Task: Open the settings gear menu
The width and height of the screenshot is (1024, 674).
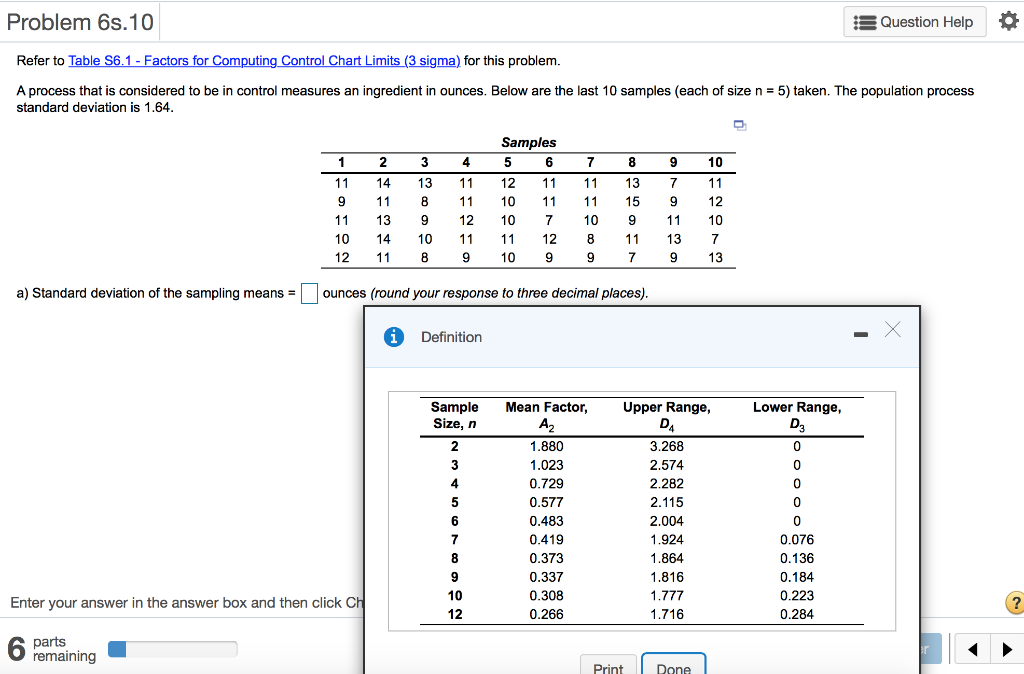Action: tap(1008, 22)
